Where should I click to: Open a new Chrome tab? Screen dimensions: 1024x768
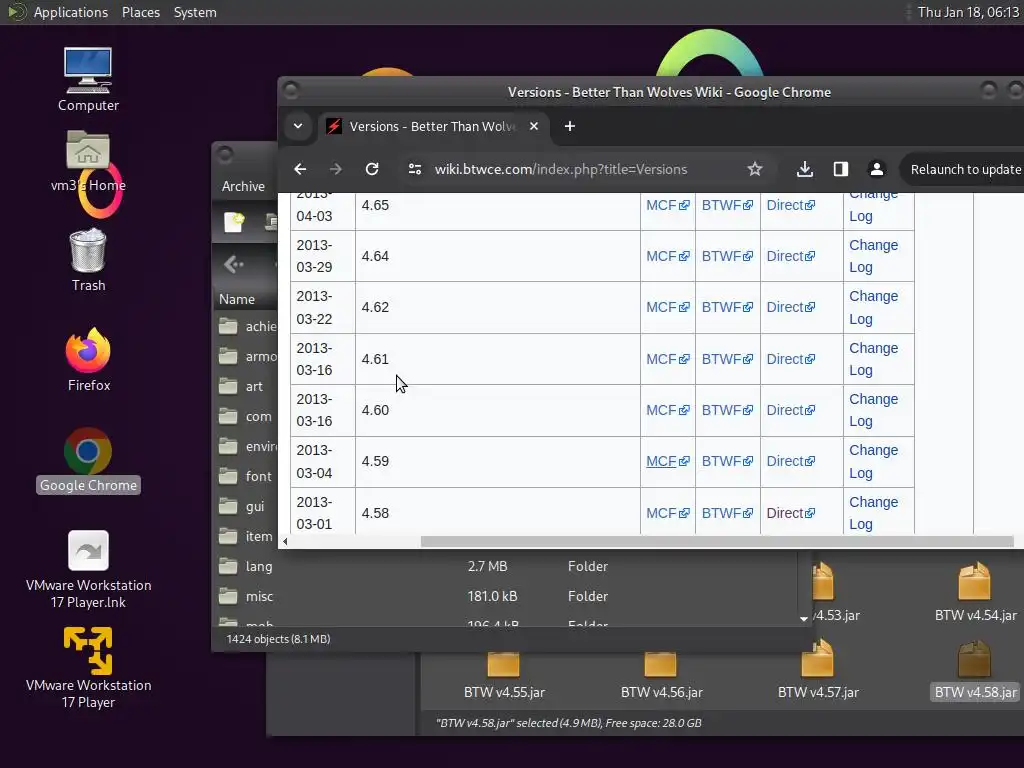point(569,126)
